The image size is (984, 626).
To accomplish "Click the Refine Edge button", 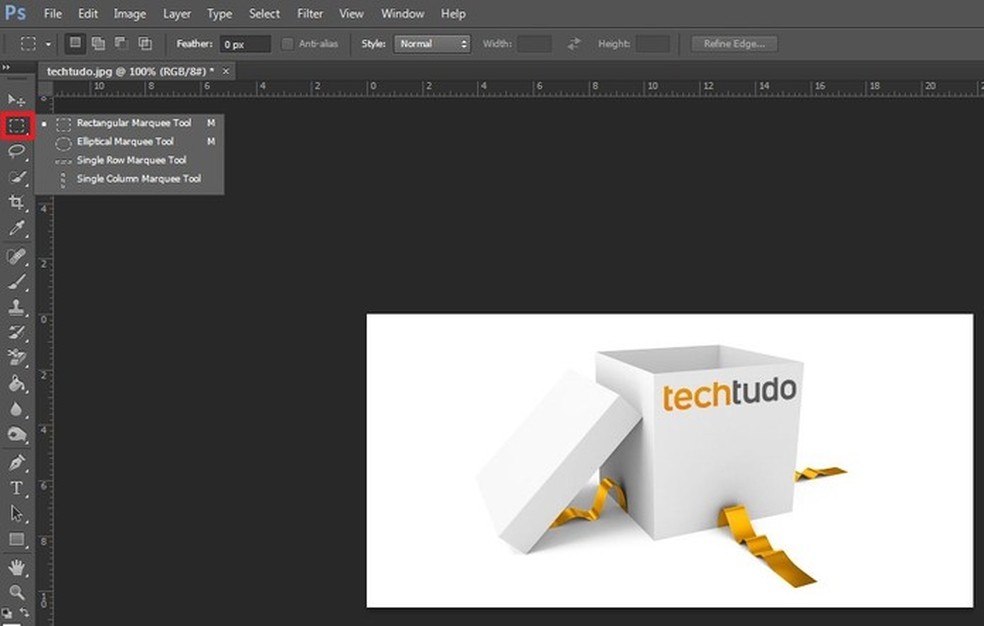I will coord(734,44).
